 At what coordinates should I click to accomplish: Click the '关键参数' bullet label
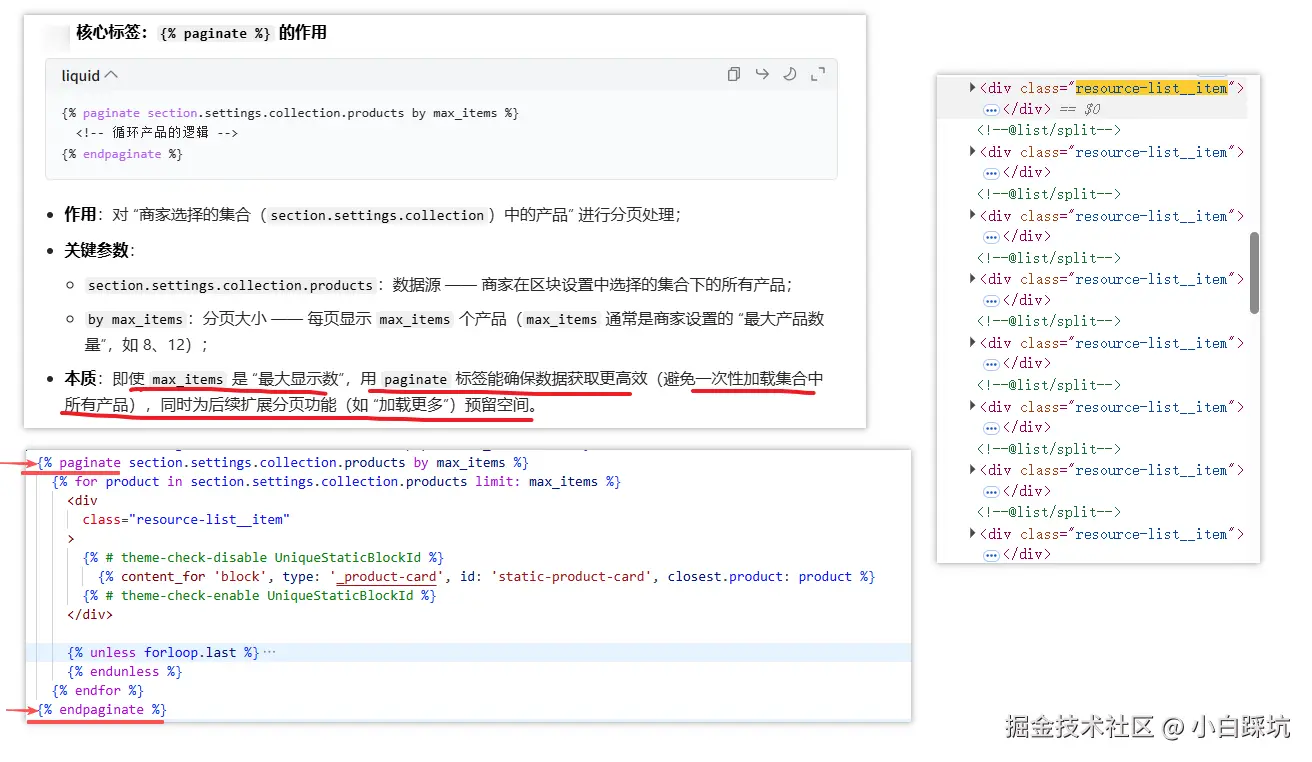97,250
